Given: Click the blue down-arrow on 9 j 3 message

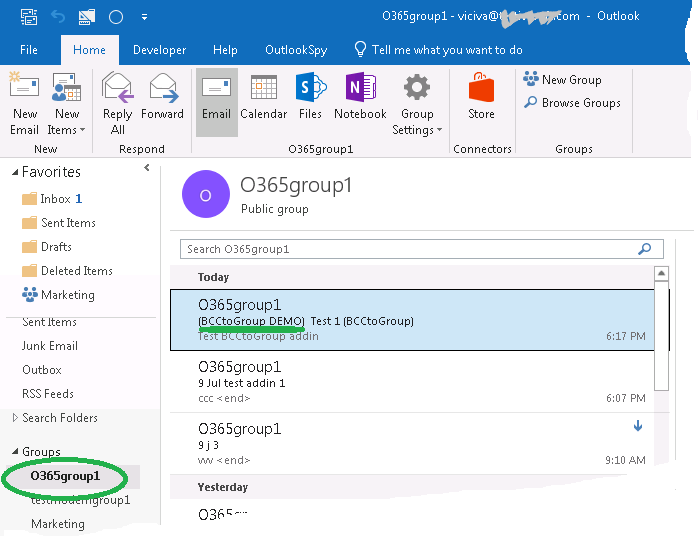Looking at the screenshot, I should (x=638, y=426).
